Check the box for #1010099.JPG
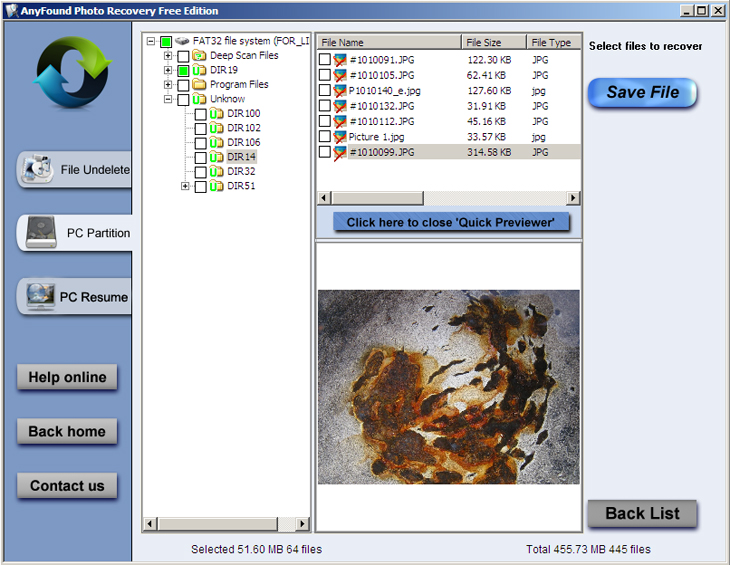Image resolution: width=730 pixels, height=565 pixels. [324, 152]
